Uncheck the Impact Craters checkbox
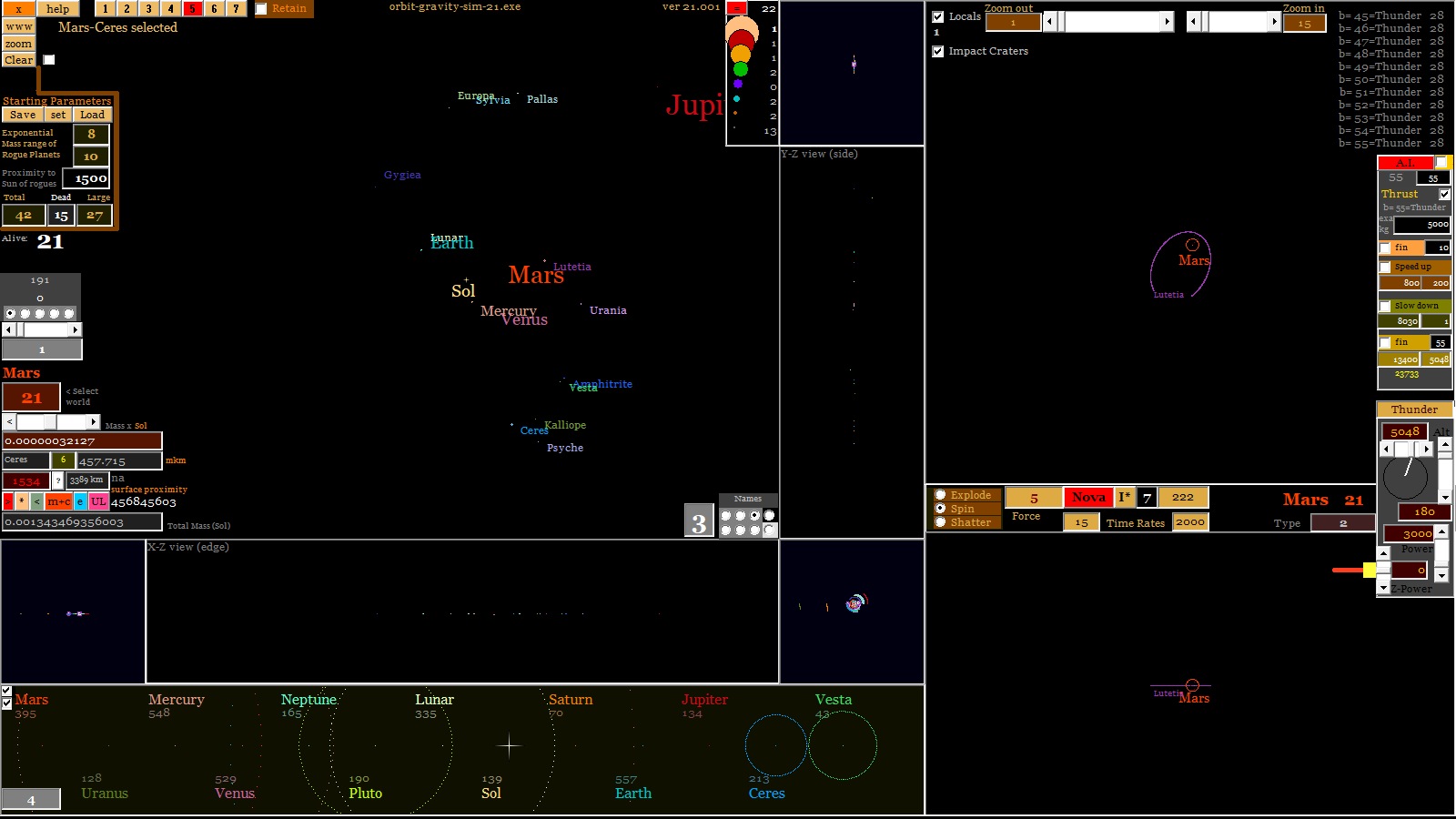Screen dimensions: 1456x819 click(938, 52)
